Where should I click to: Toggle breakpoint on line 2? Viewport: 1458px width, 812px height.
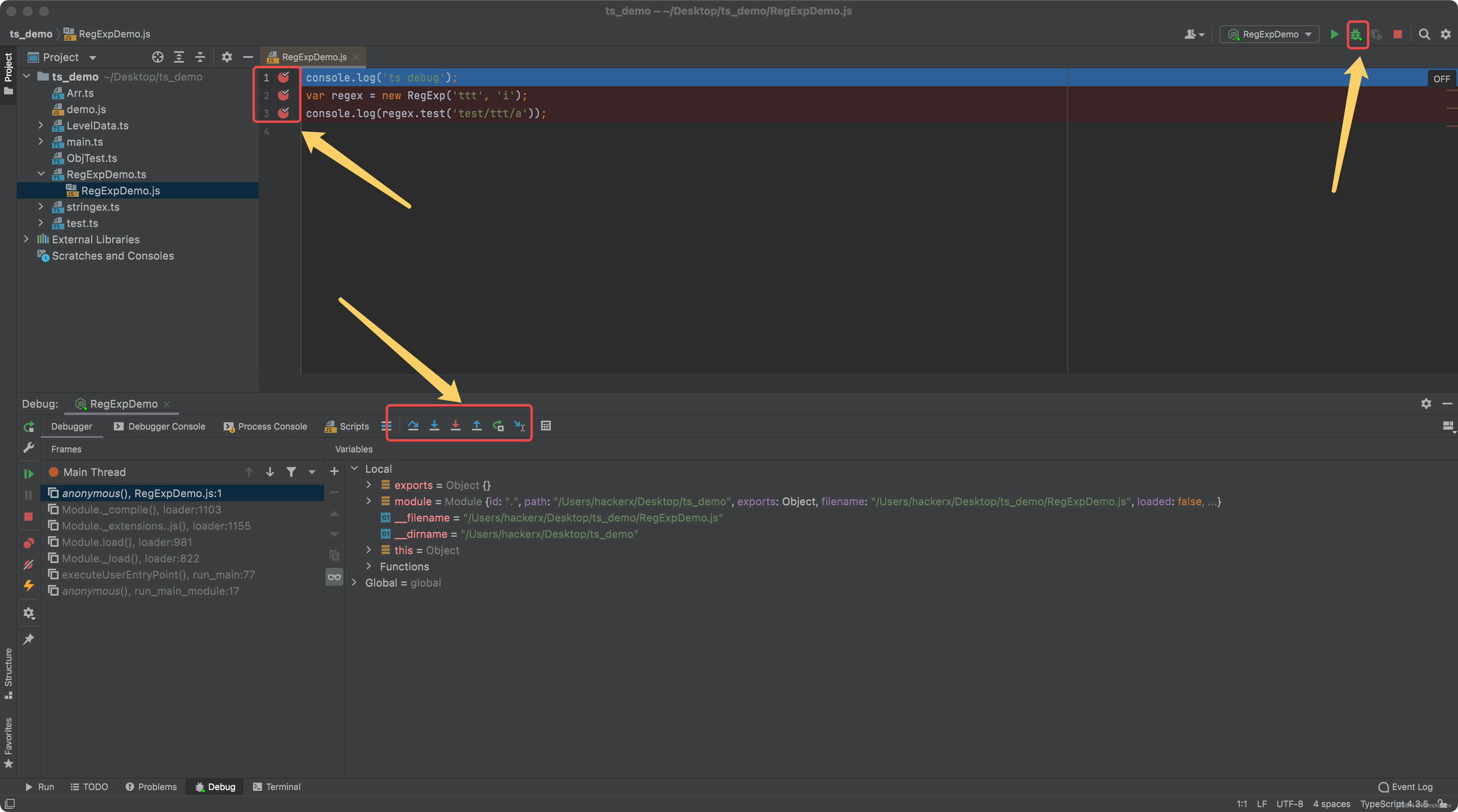[283, 95]
